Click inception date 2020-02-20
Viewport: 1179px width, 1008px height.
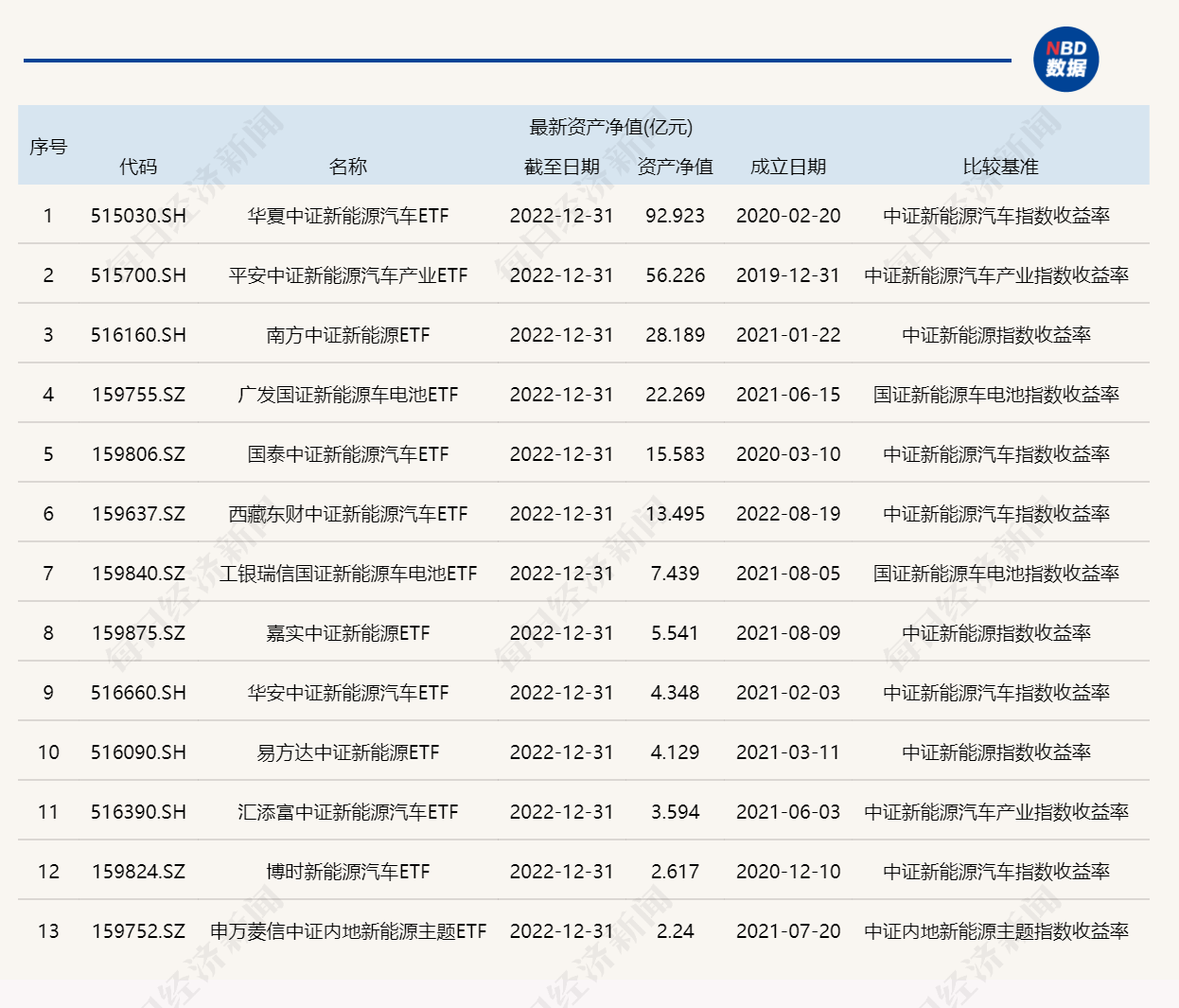coord(788,216)
